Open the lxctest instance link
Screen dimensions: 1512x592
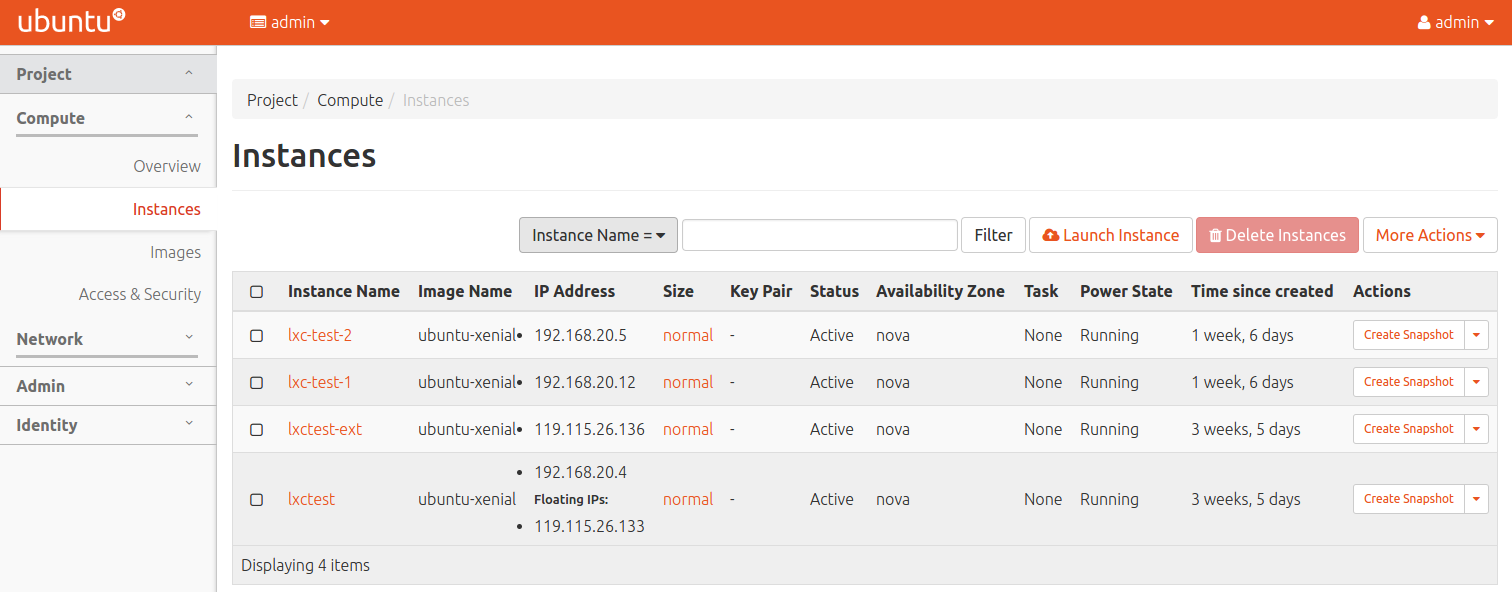pos(311,499)
